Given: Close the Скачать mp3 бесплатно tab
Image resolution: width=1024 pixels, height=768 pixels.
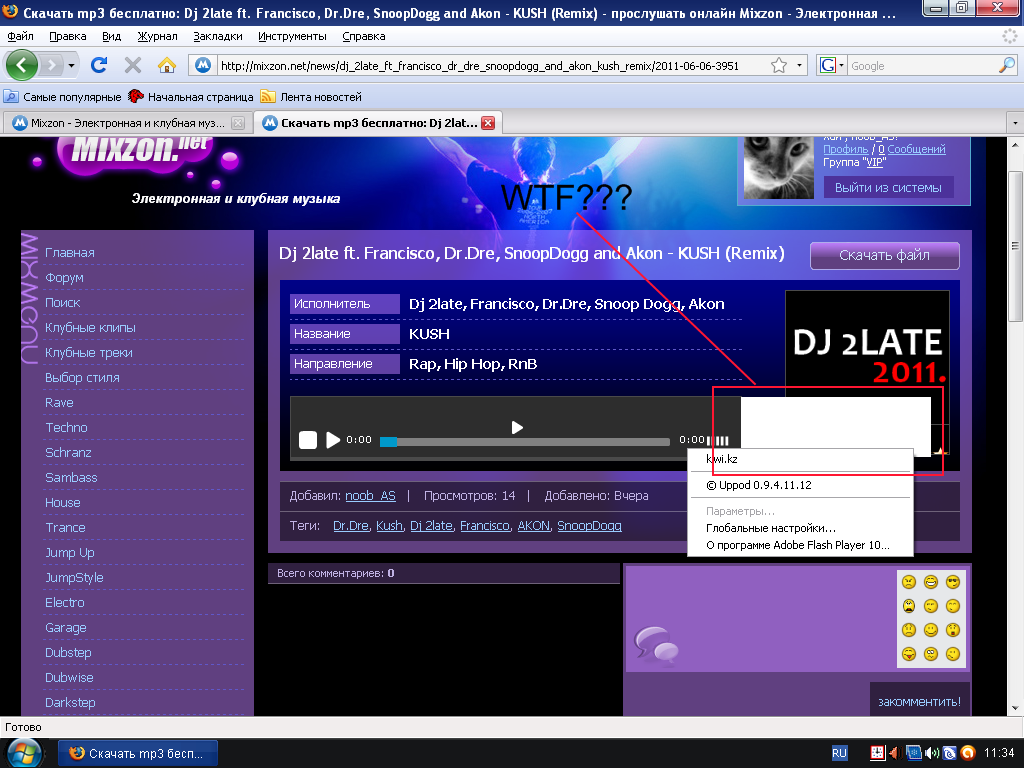Looking at the screenshot, I should click(x=488, y=123).
